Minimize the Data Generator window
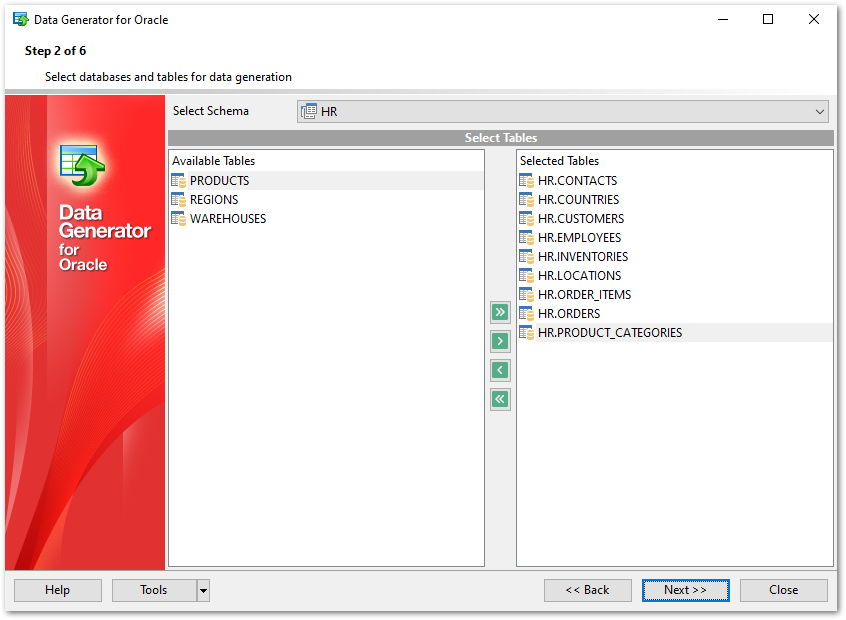Image resolution: width=846 pixels, height=620 pixels. [x=723, y=19]
